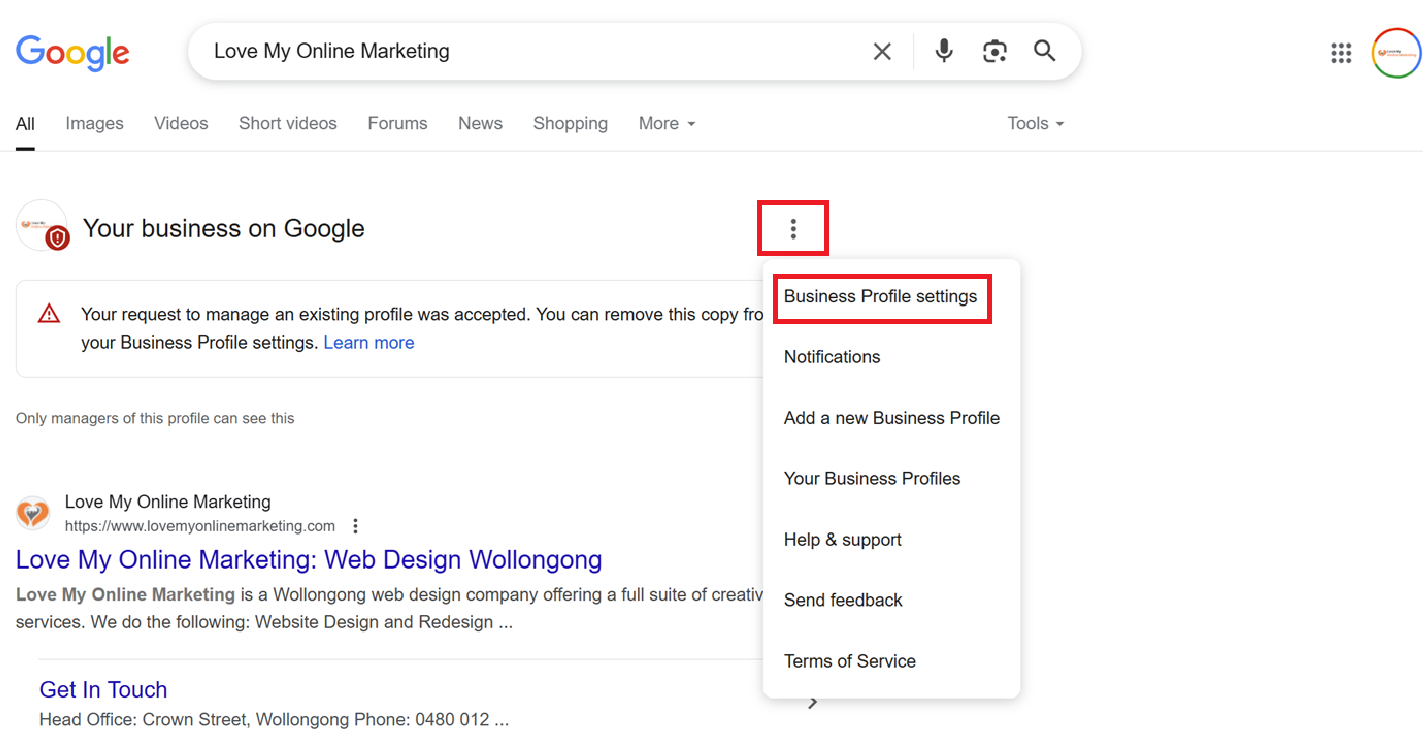The image size is (1423, 730).
Task: Select Help & support
Action: (x=843, y=540)
